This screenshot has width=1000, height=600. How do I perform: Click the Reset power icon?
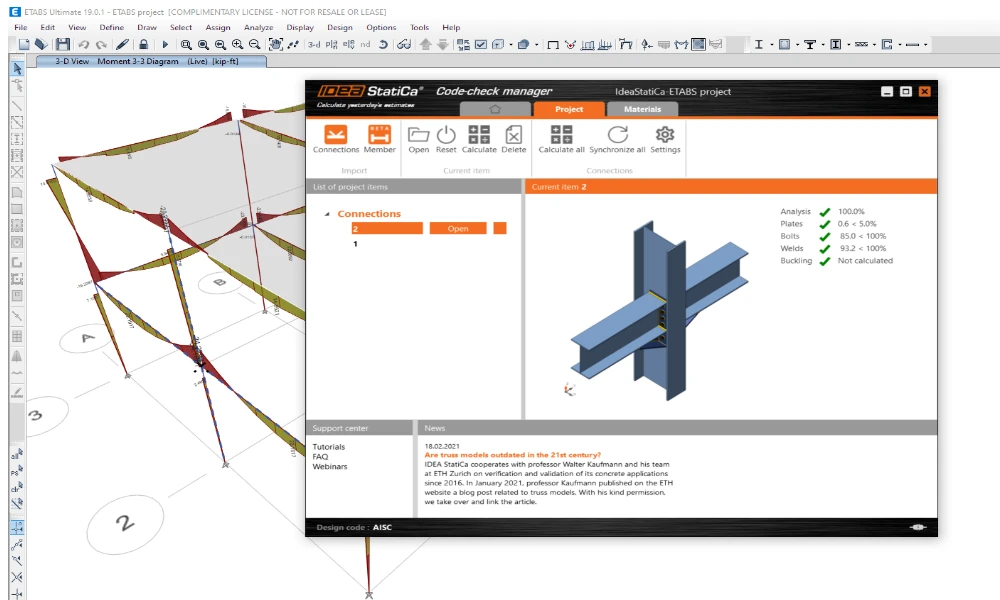coord(446,135)
